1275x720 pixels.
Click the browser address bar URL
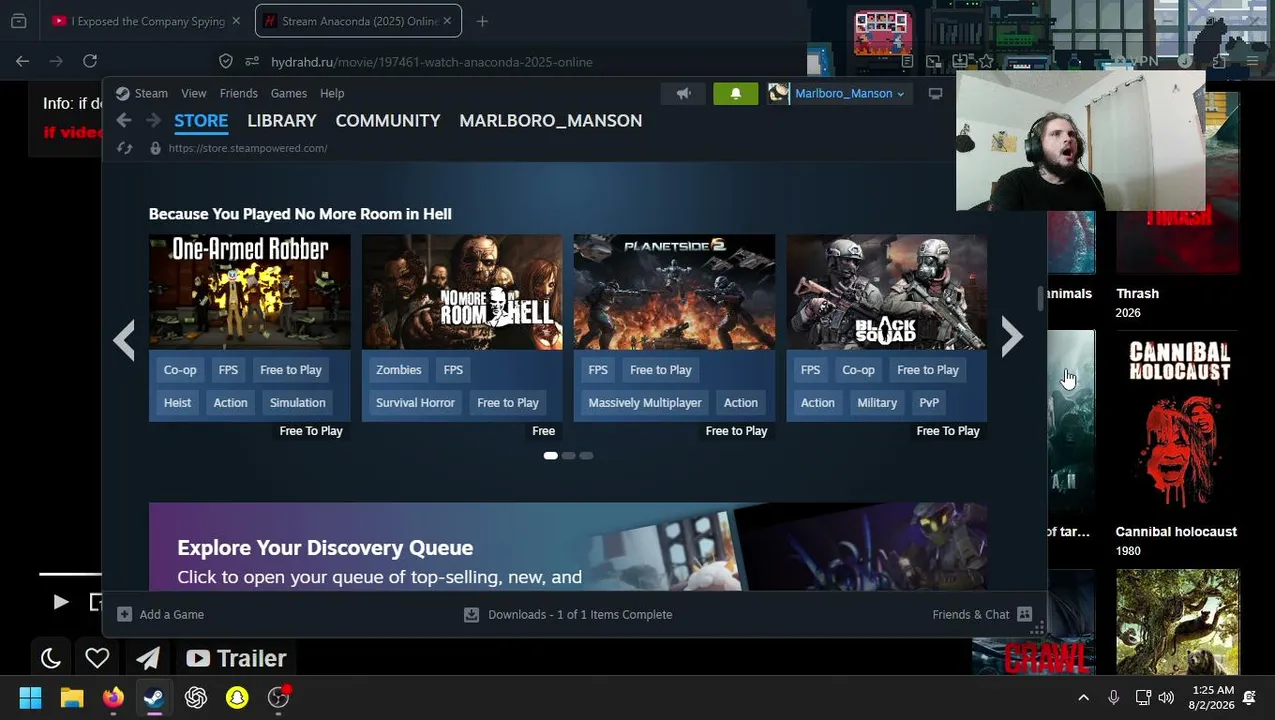click(x=432, y=61)
